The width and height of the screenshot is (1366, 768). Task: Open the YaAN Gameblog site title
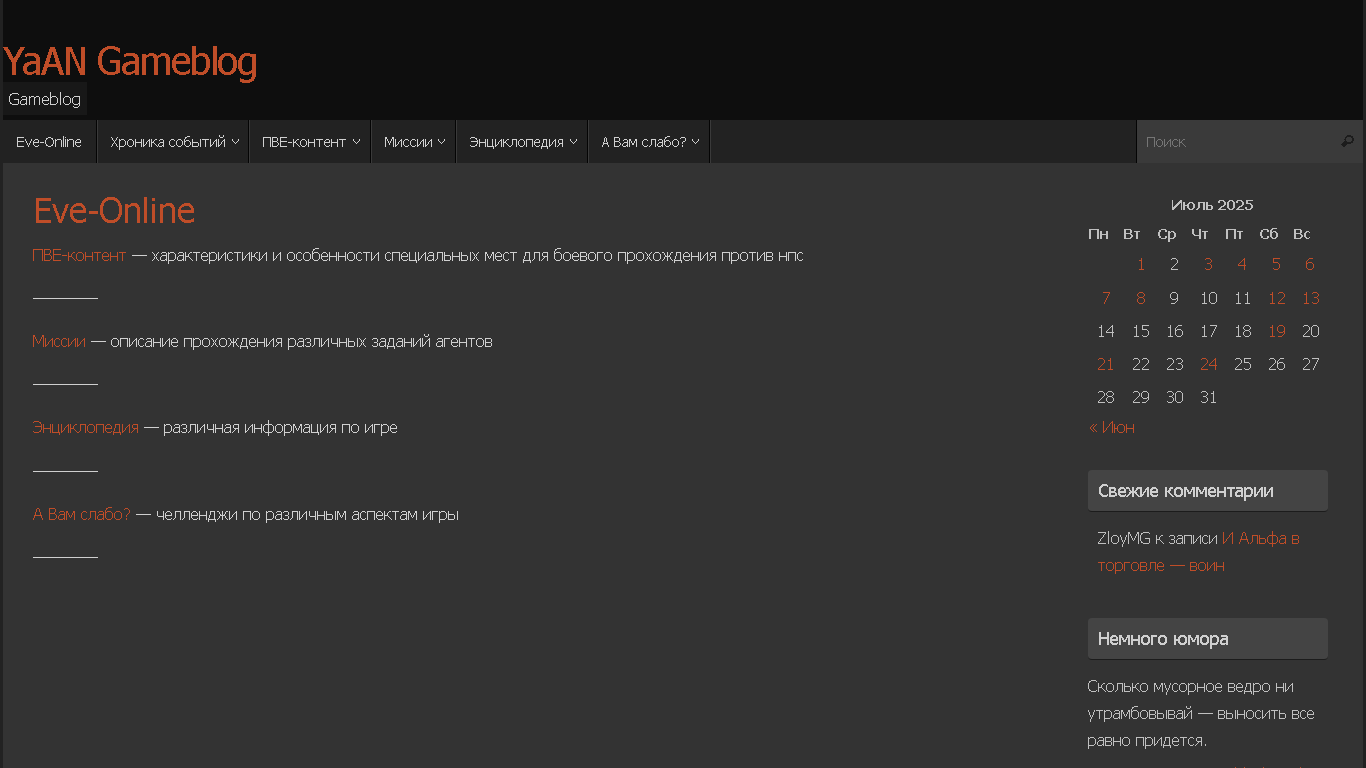point(130,62)
